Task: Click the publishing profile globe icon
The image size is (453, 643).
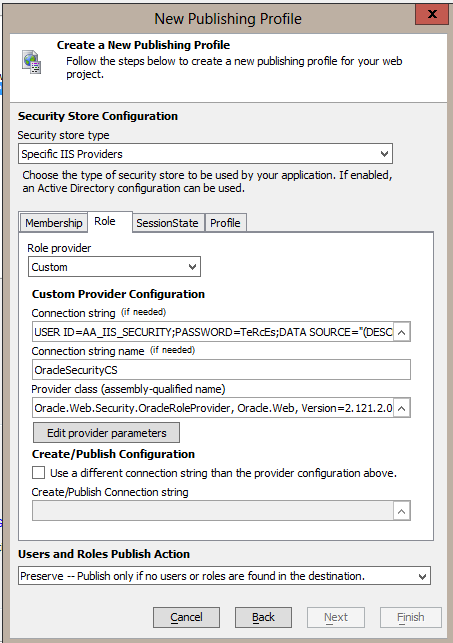Action: (x=32, y=62)
